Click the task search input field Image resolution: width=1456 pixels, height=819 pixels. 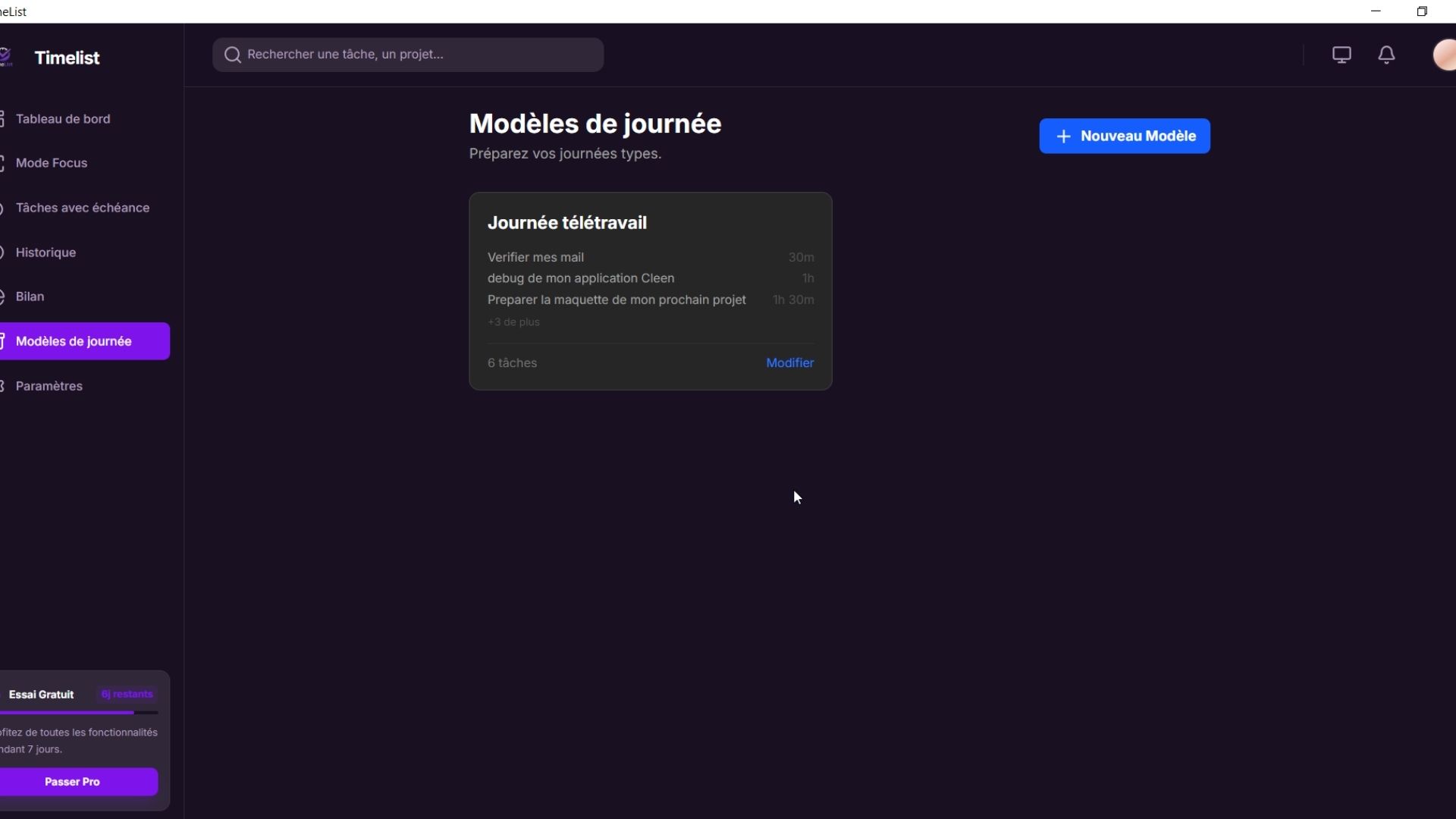click(x=408, y=54)
